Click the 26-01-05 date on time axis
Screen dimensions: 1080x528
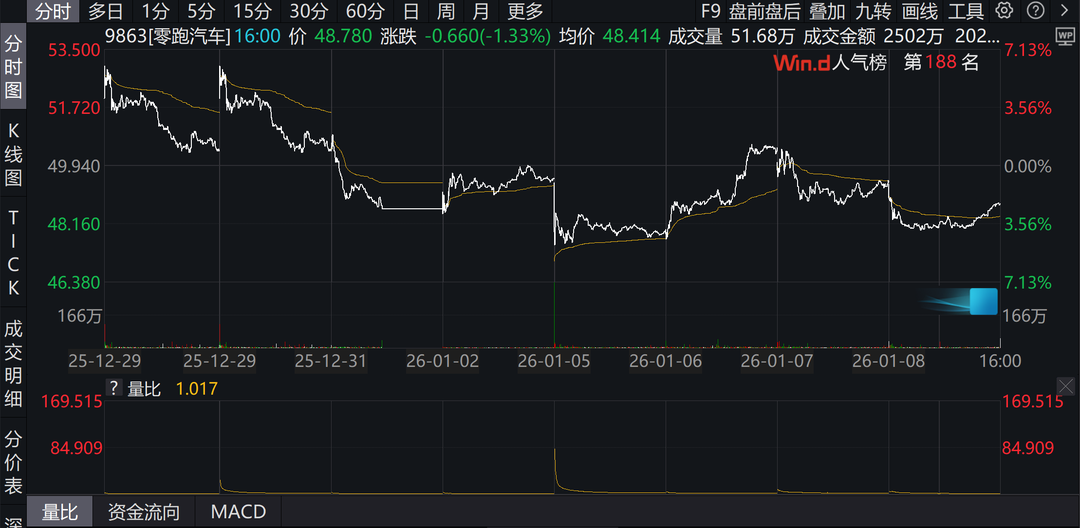[554, 361]
